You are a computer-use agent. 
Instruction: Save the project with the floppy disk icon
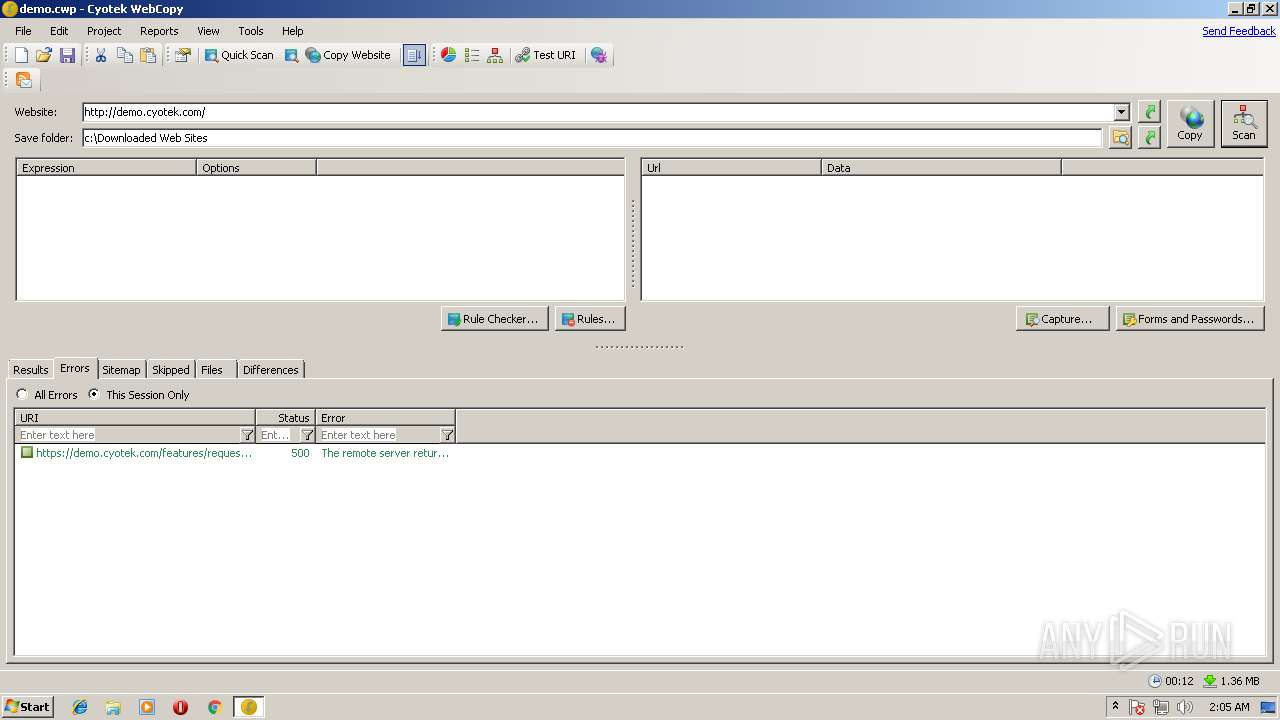pyautogui.click(x=67, y=55)
